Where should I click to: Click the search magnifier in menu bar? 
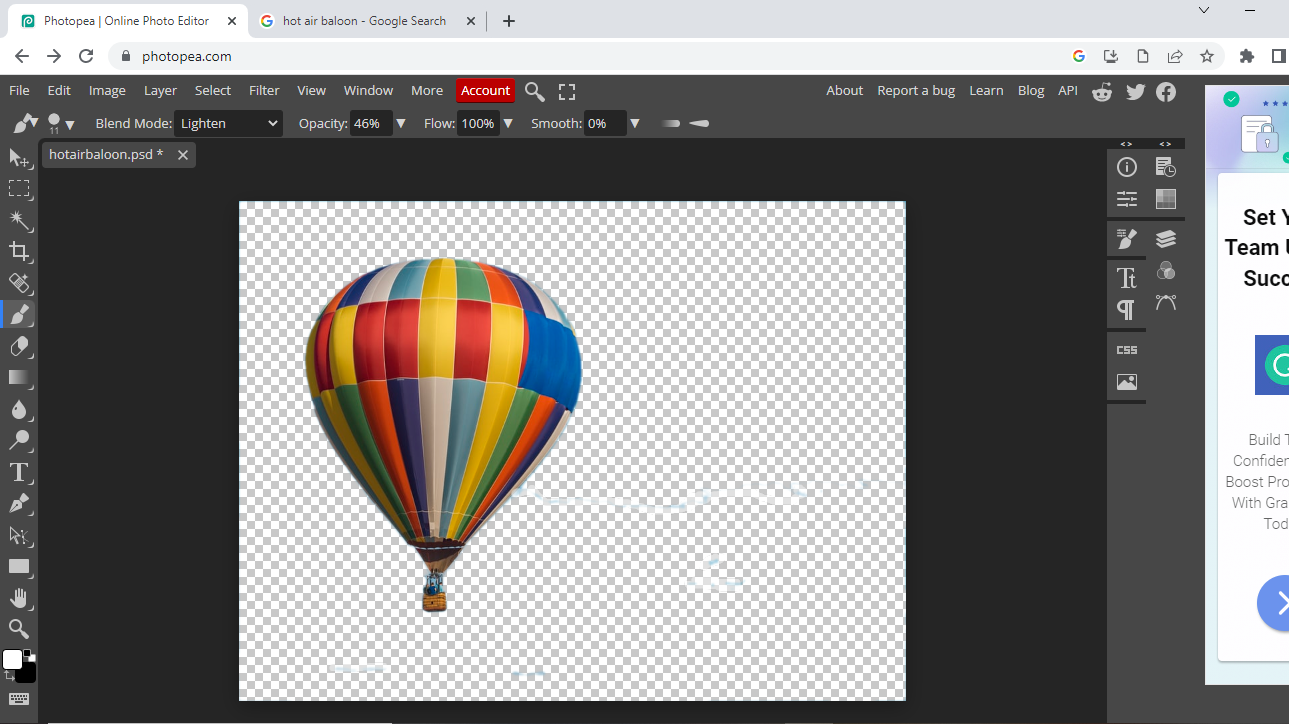pyautogui.click(x=535, y=91)
